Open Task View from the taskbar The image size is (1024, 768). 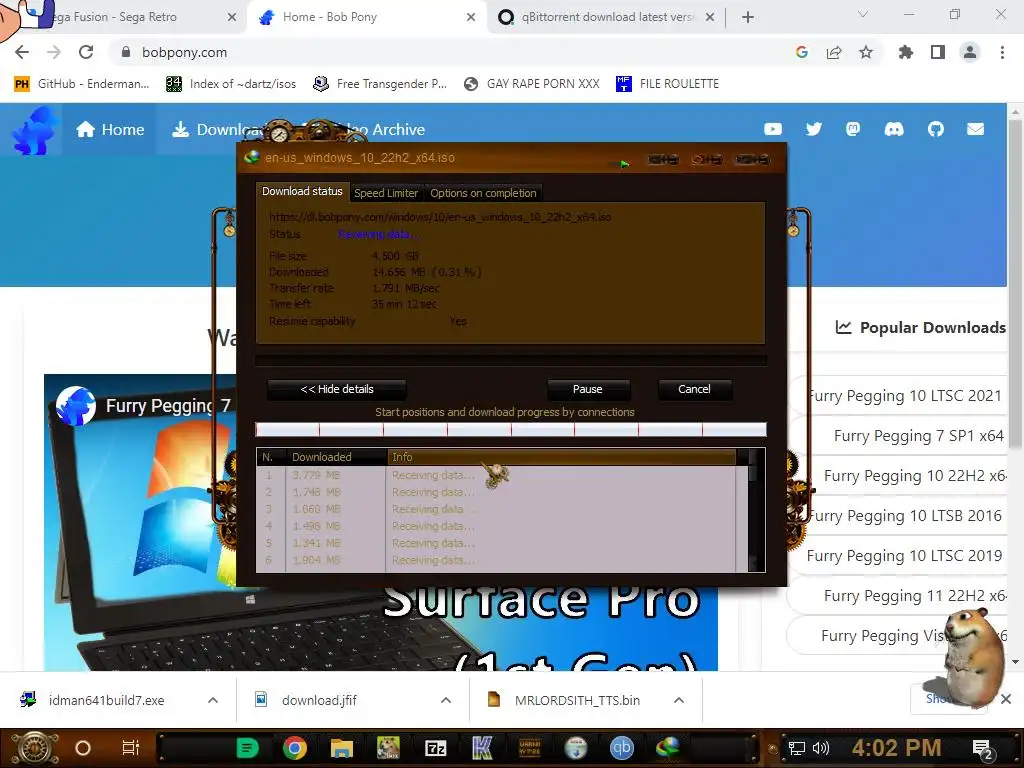pos(131,748)
